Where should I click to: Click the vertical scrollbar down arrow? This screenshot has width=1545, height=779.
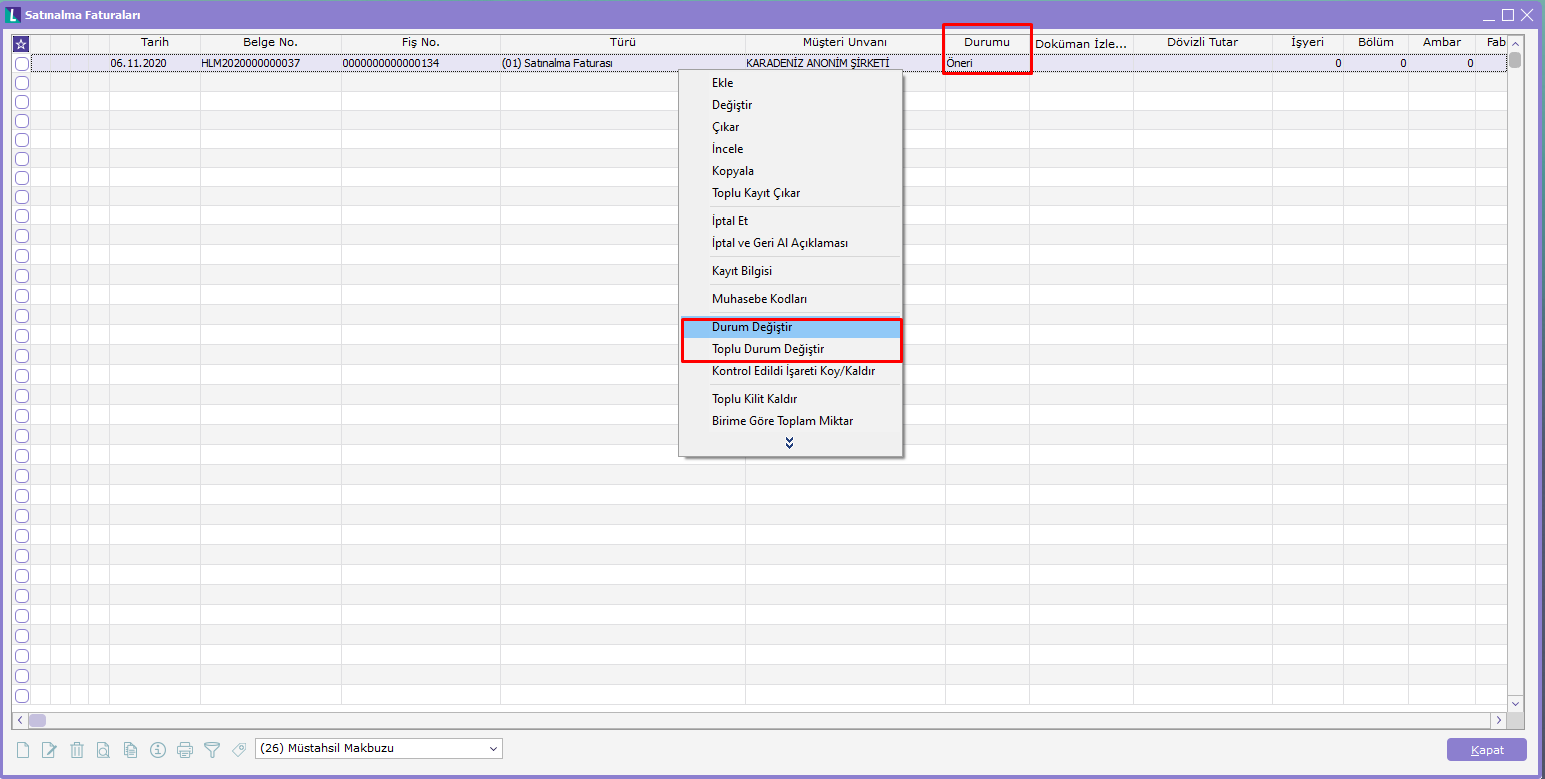(1515, 703)
